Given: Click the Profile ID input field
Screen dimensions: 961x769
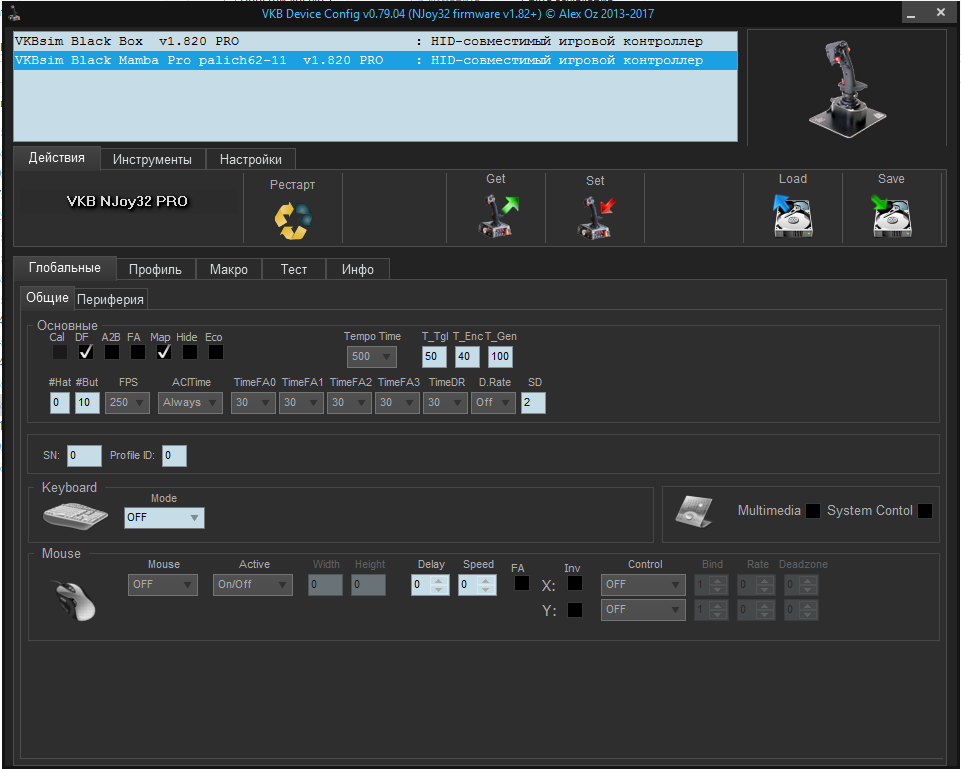Looking at the screenshot, I should 174,455.
